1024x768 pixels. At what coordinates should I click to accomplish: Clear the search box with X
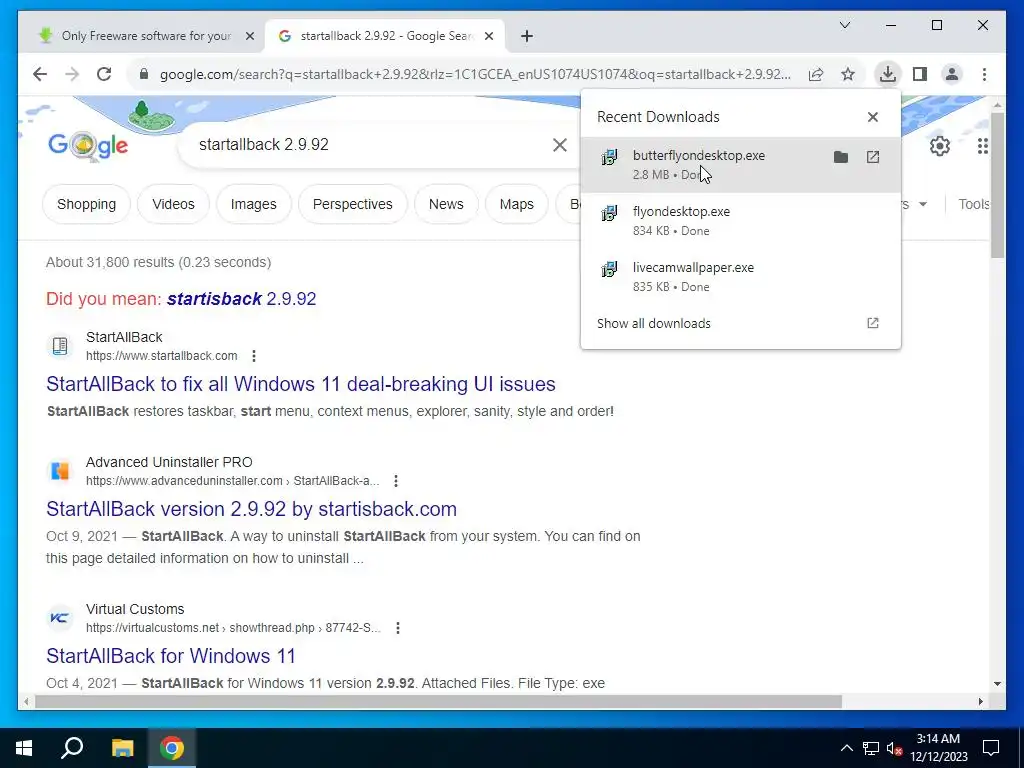(x=560, y=144)
